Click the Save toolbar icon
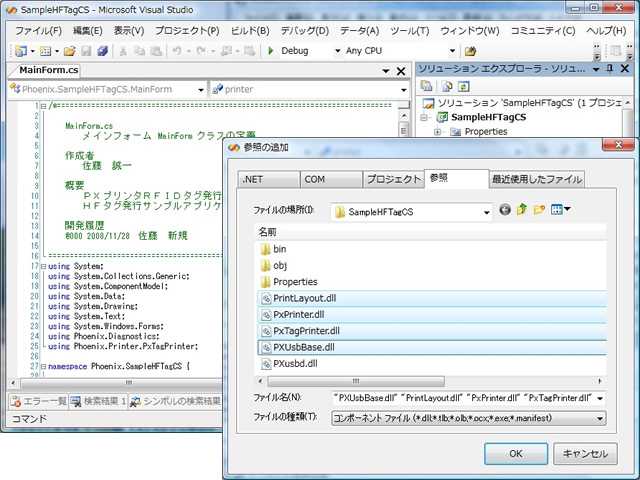 tap(86, 51)
